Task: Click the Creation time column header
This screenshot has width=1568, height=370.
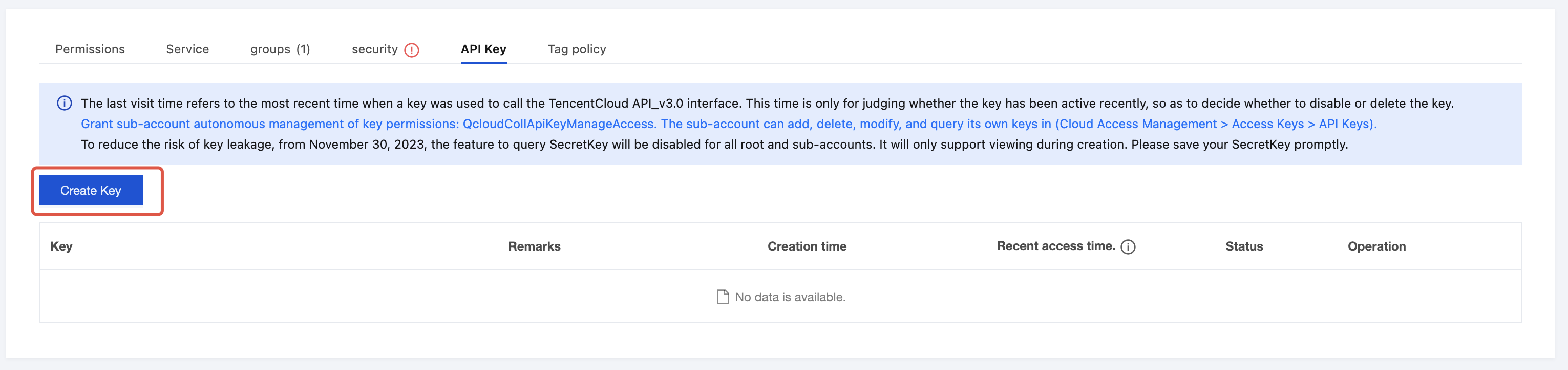Action: click(807, 246)
